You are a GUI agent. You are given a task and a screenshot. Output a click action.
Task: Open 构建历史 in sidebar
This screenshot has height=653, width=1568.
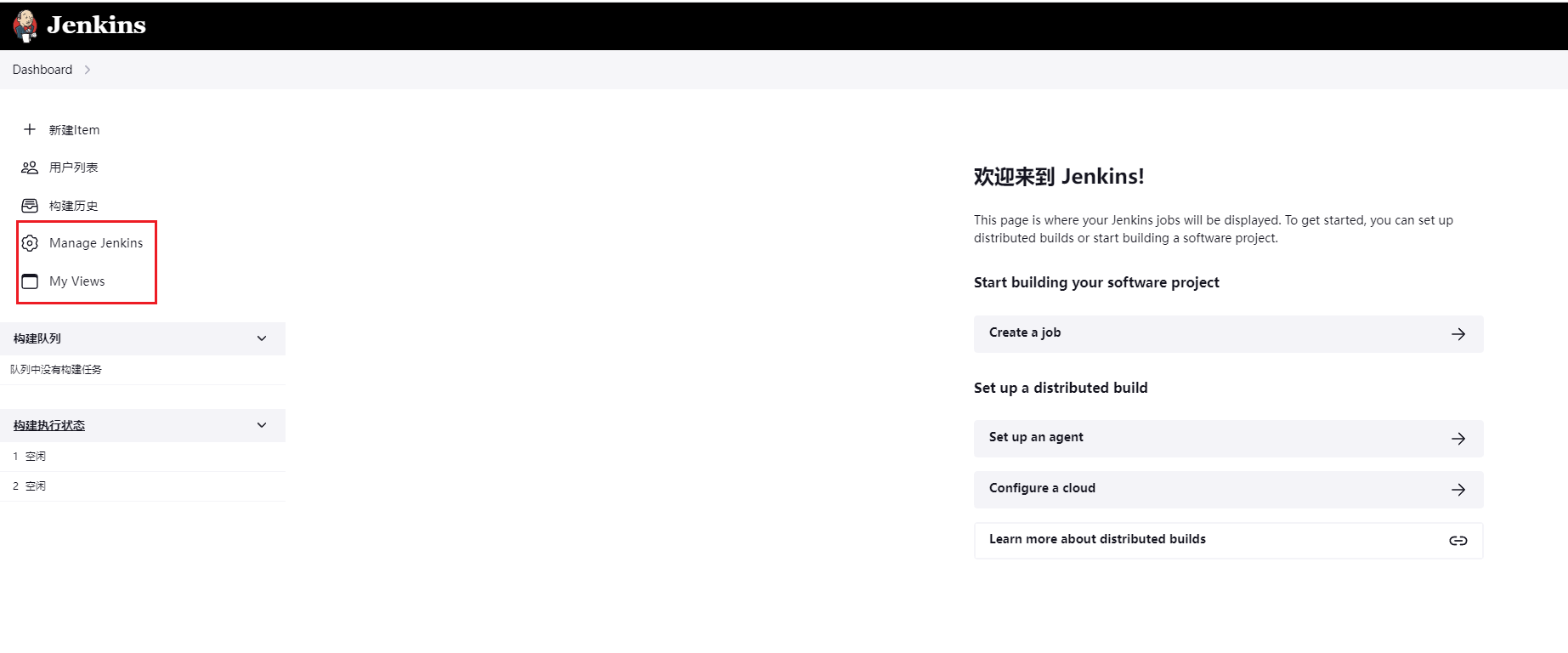point(73,206)
